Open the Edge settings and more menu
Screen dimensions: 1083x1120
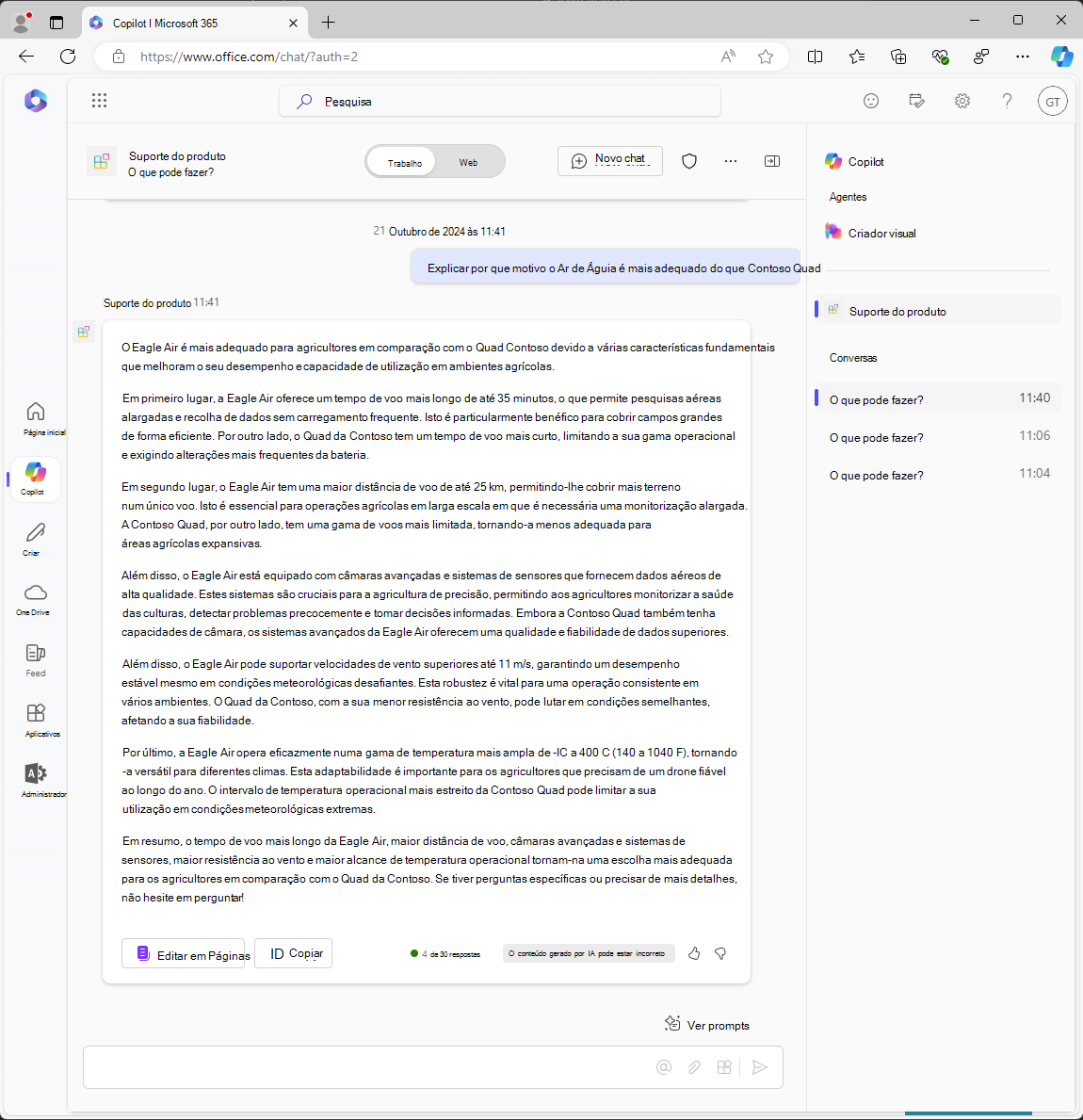pyautogui.click(x=1023, y=57)
